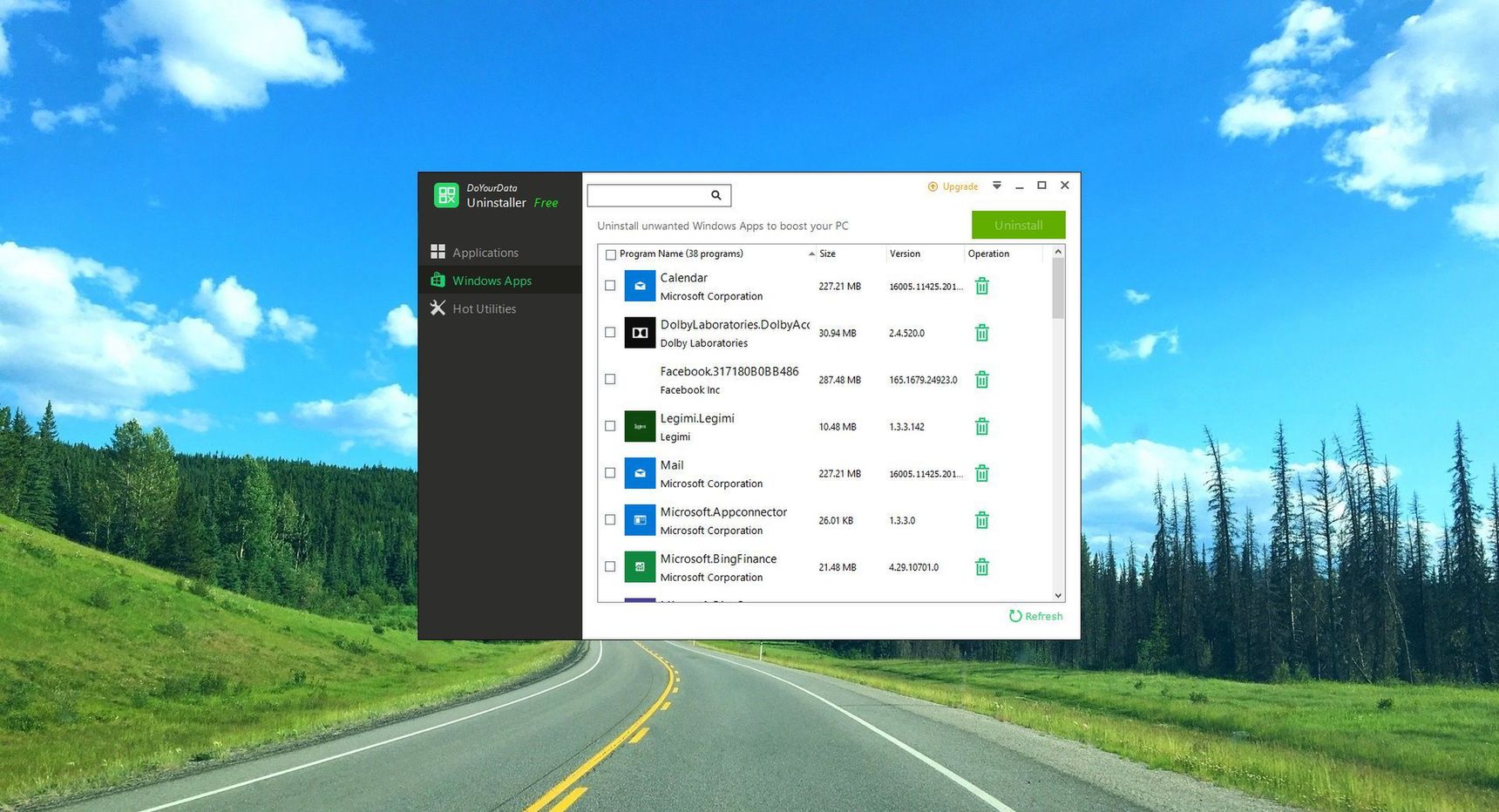The width and height of the screenshot is (1499, 812).
Task: Click the Calendar app icon
Action: coord(640,286)
